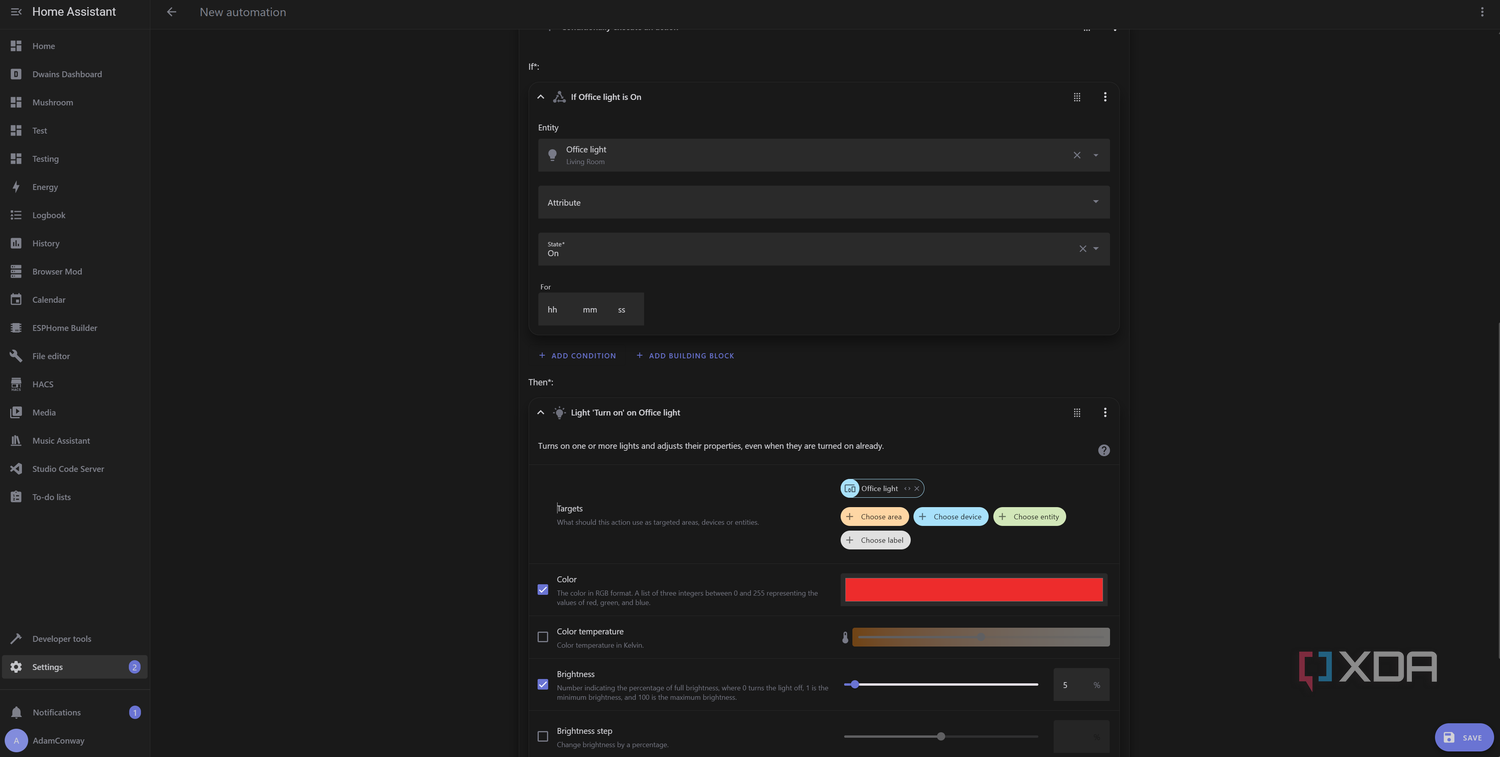This screenshot has width=1500, height=757.
Task: Open Developer tools in sidebar
Action: (x=74, y=639)
